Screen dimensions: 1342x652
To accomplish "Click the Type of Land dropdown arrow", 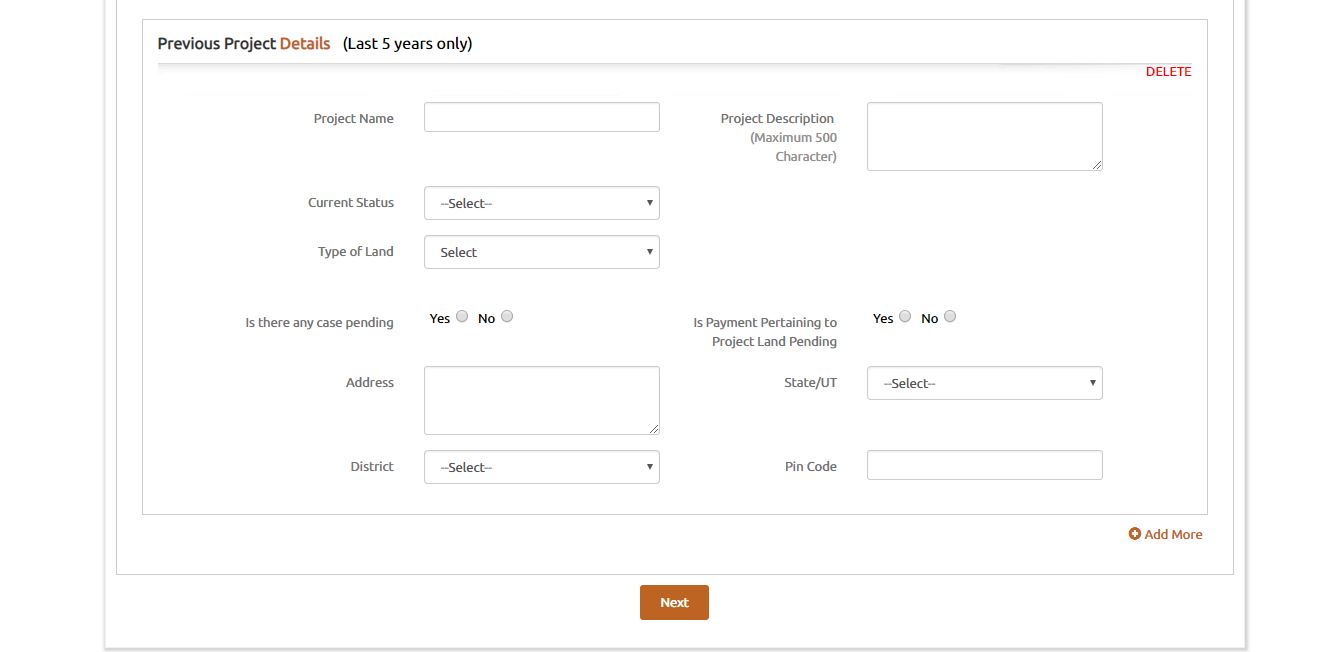I will tap(650, 252).
